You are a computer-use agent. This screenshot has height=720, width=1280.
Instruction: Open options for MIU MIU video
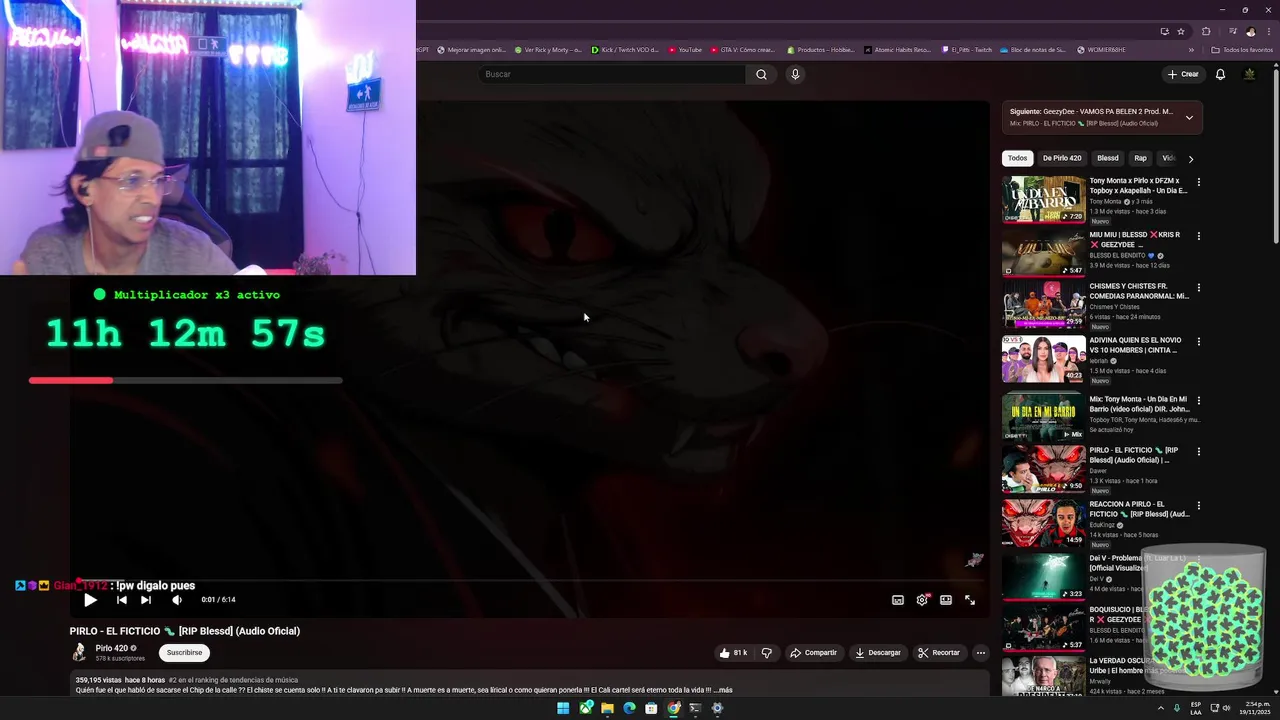click(1199, 236)
